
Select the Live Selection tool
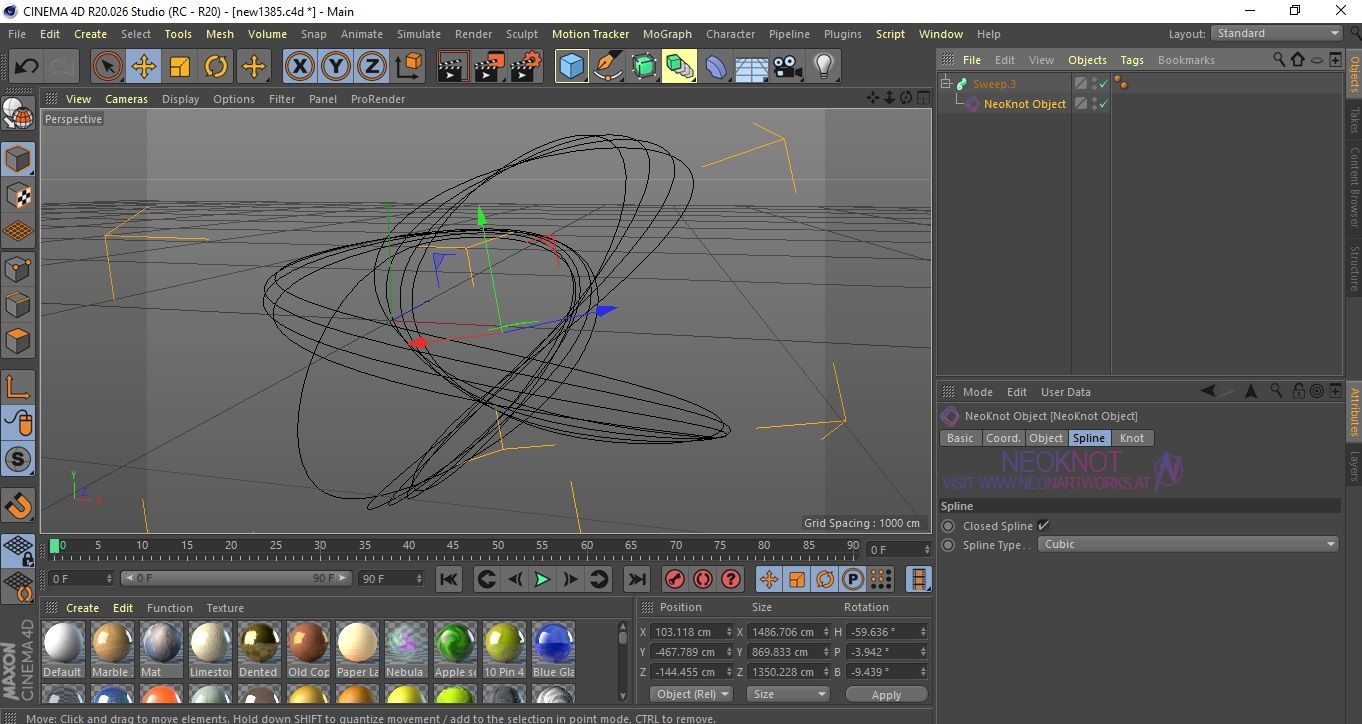(108, 67)
